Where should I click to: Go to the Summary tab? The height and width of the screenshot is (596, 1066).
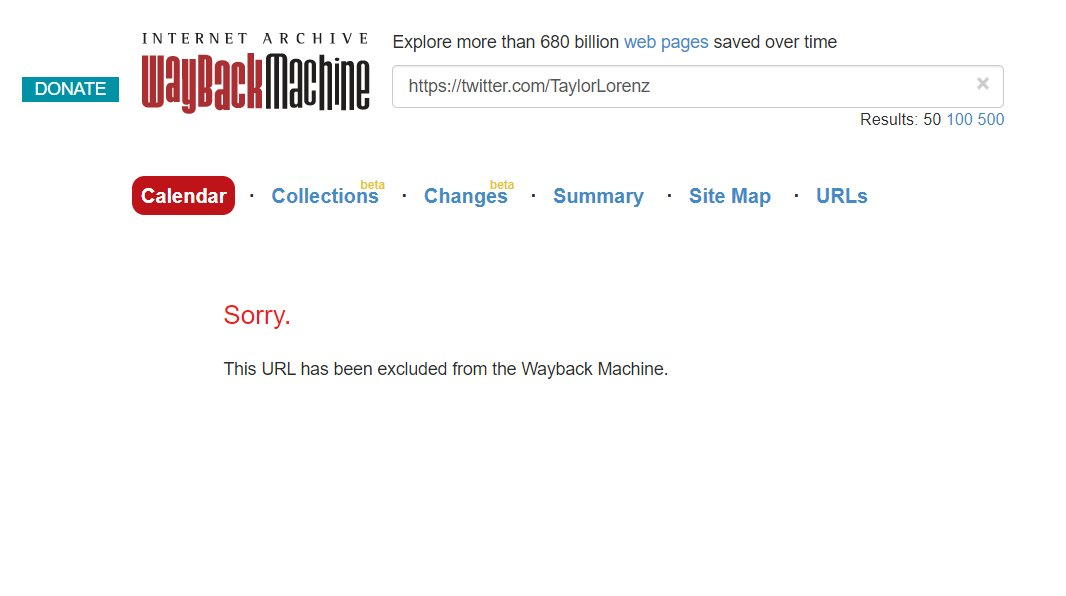pyautogui.click(x=598, y=196)
